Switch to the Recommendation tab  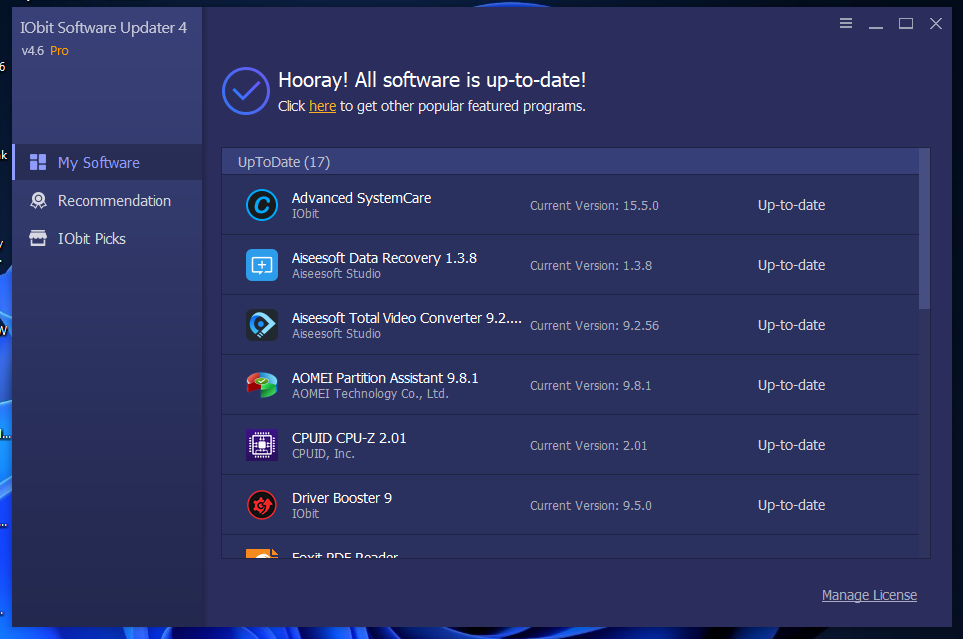pyautogui.click(x=114, y=201)
